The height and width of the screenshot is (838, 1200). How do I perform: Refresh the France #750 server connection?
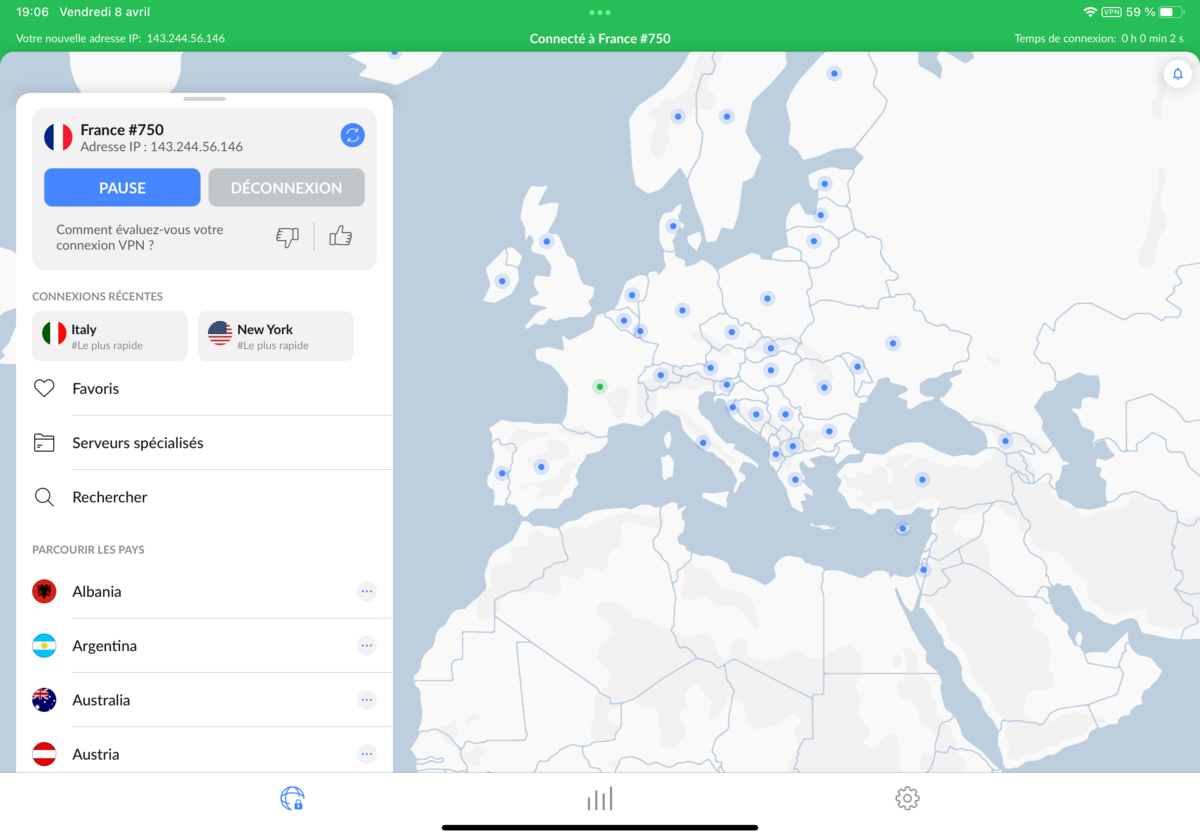click(x=352, y=135)
